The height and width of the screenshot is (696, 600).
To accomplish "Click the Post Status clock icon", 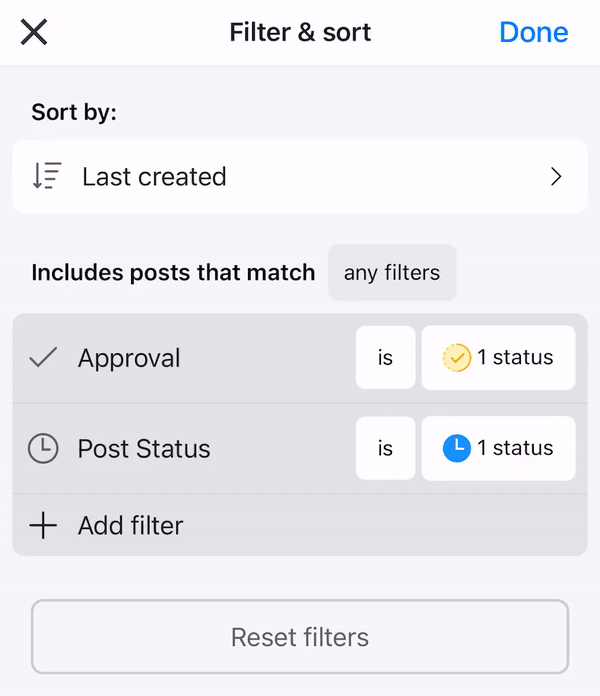I will 43,448.
